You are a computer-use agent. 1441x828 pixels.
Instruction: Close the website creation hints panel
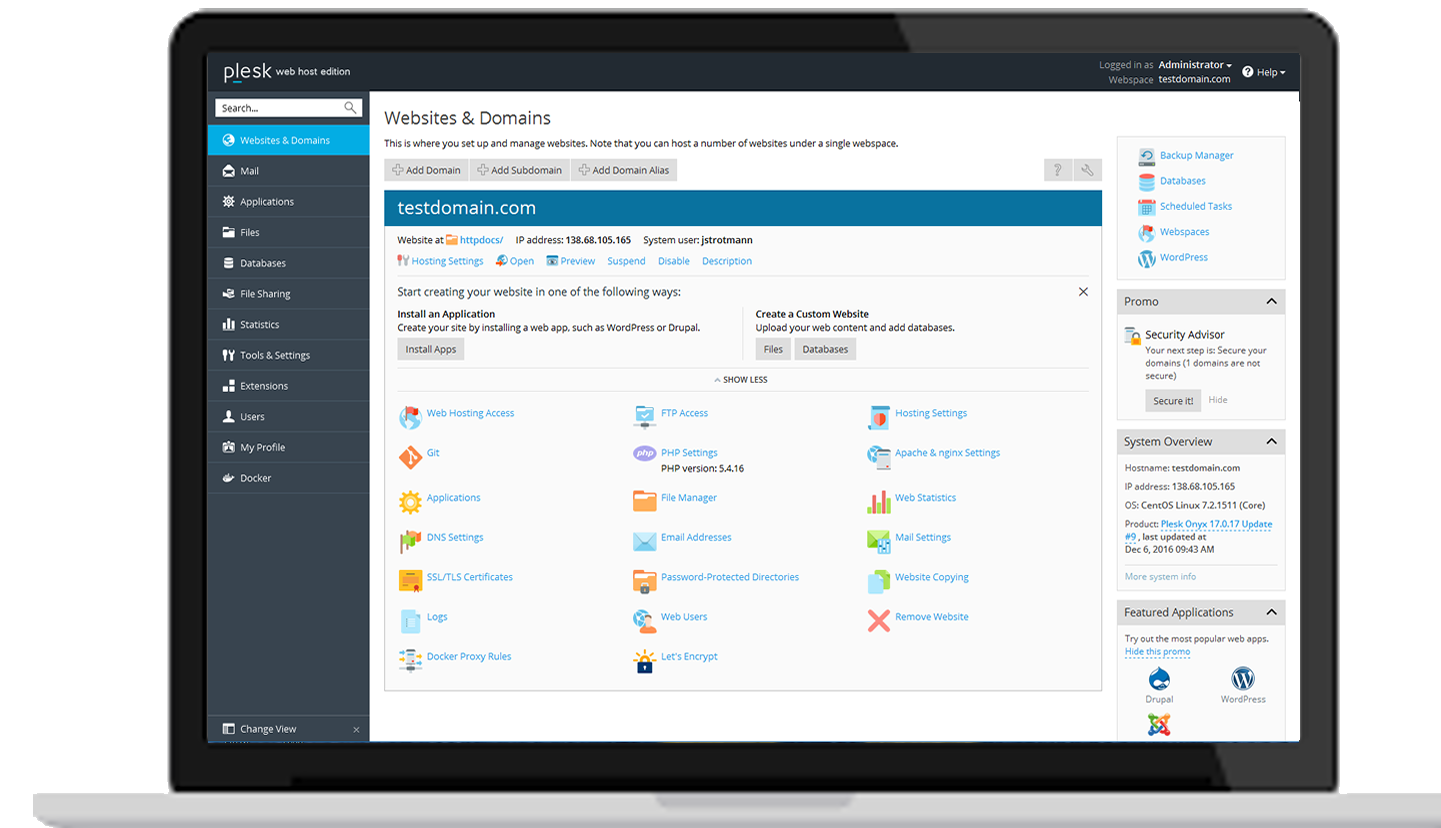pyautogui.click(x=1083, y=292)
